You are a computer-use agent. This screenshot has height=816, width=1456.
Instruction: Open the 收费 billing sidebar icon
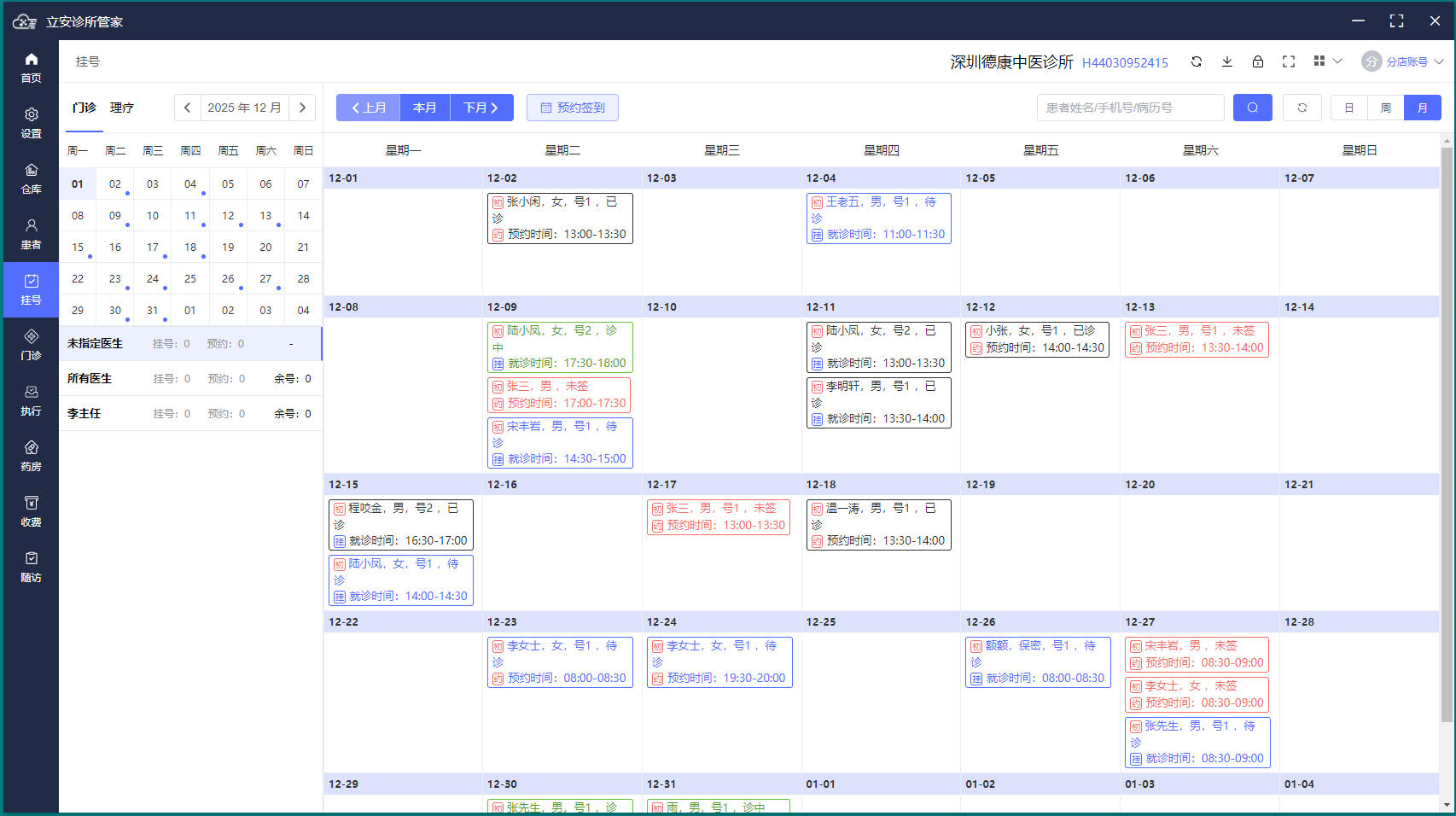click(31, 511)
